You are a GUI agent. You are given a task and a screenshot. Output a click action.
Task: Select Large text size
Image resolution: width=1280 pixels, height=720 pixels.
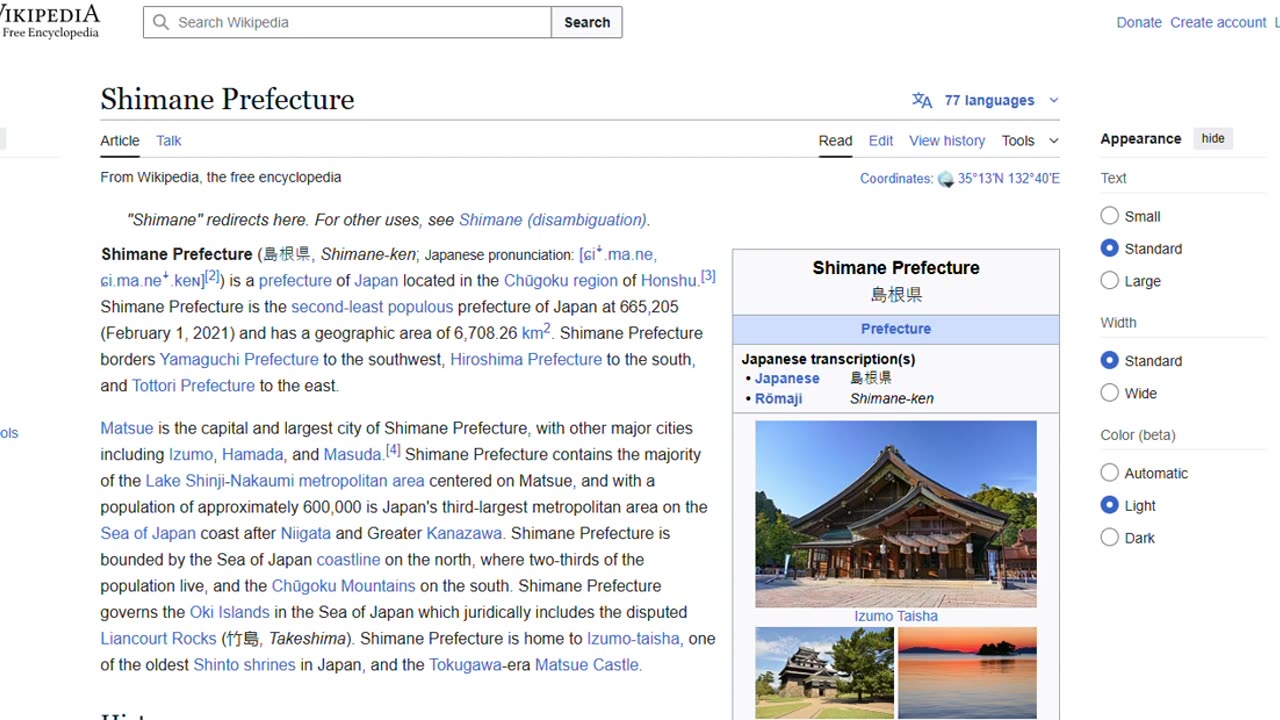point(1109,281)
